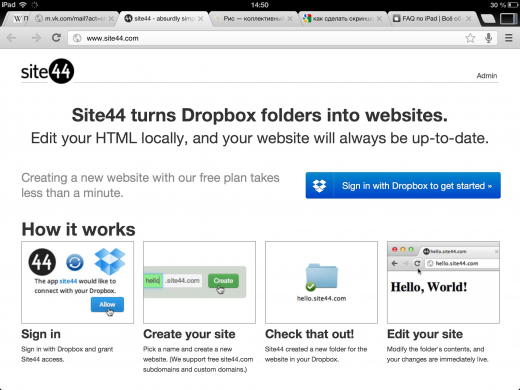The width and height of the screenshot is (520, 390).
Task: Reload the page with the refresh icon
Action: 56,38
